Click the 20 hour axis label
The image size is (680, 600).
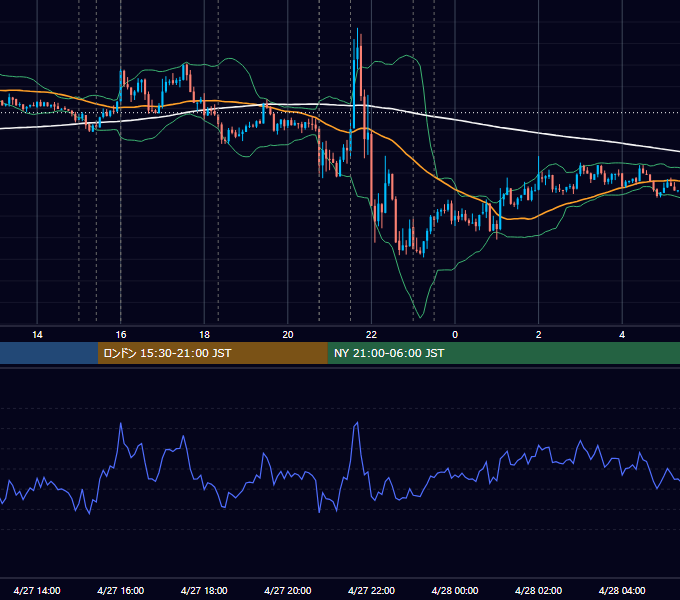pos(288,335)
